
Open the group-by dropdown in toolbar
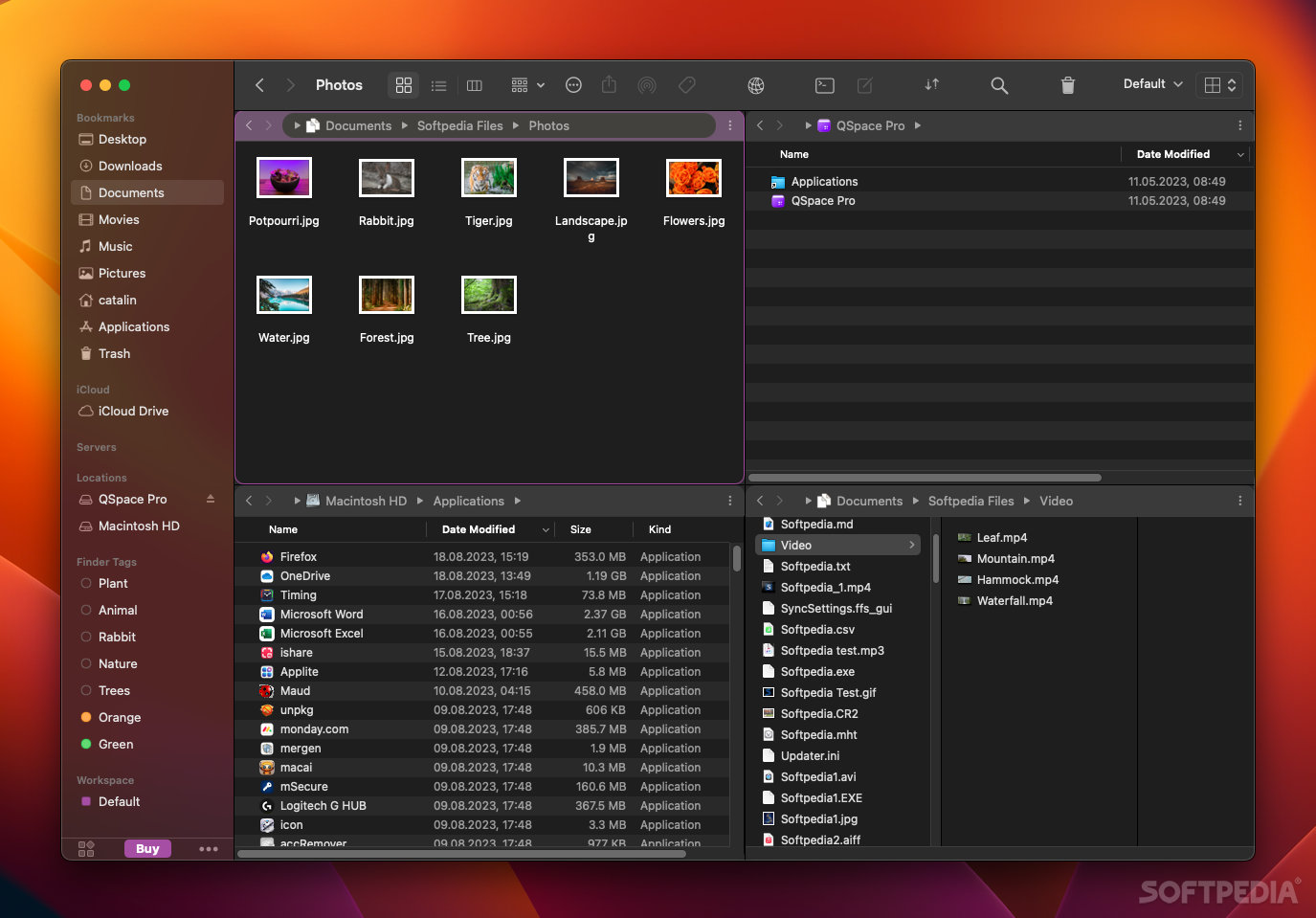(527, 85)
